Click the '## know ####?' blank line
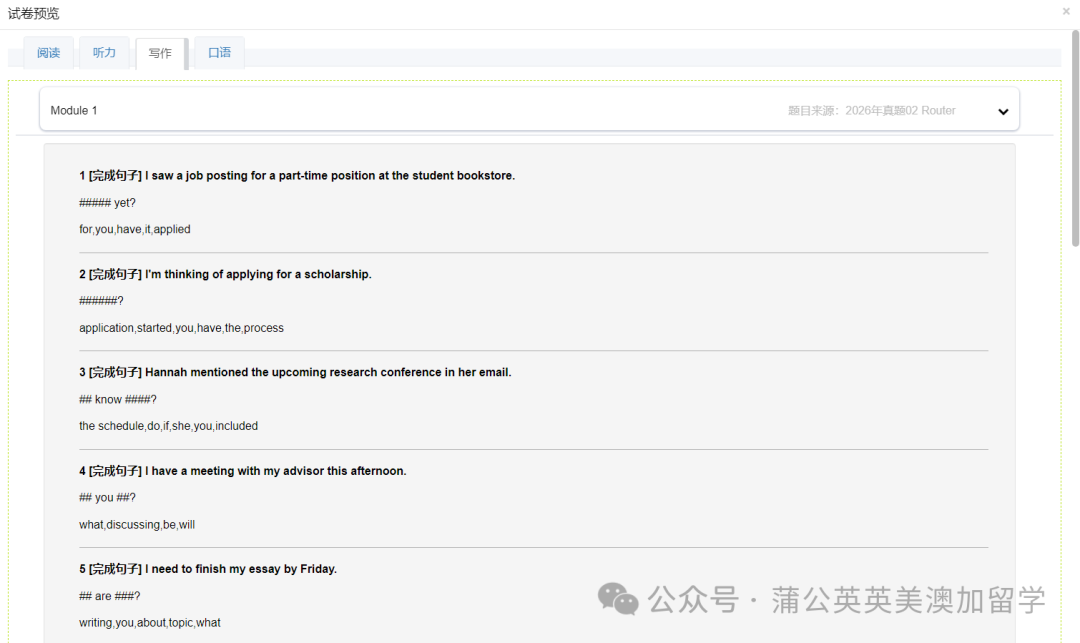 (x=118, y=400)
